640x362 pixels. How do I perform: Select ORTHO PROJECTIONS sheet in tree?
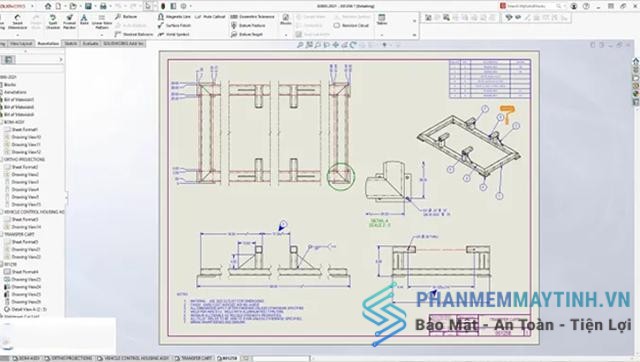23,160
